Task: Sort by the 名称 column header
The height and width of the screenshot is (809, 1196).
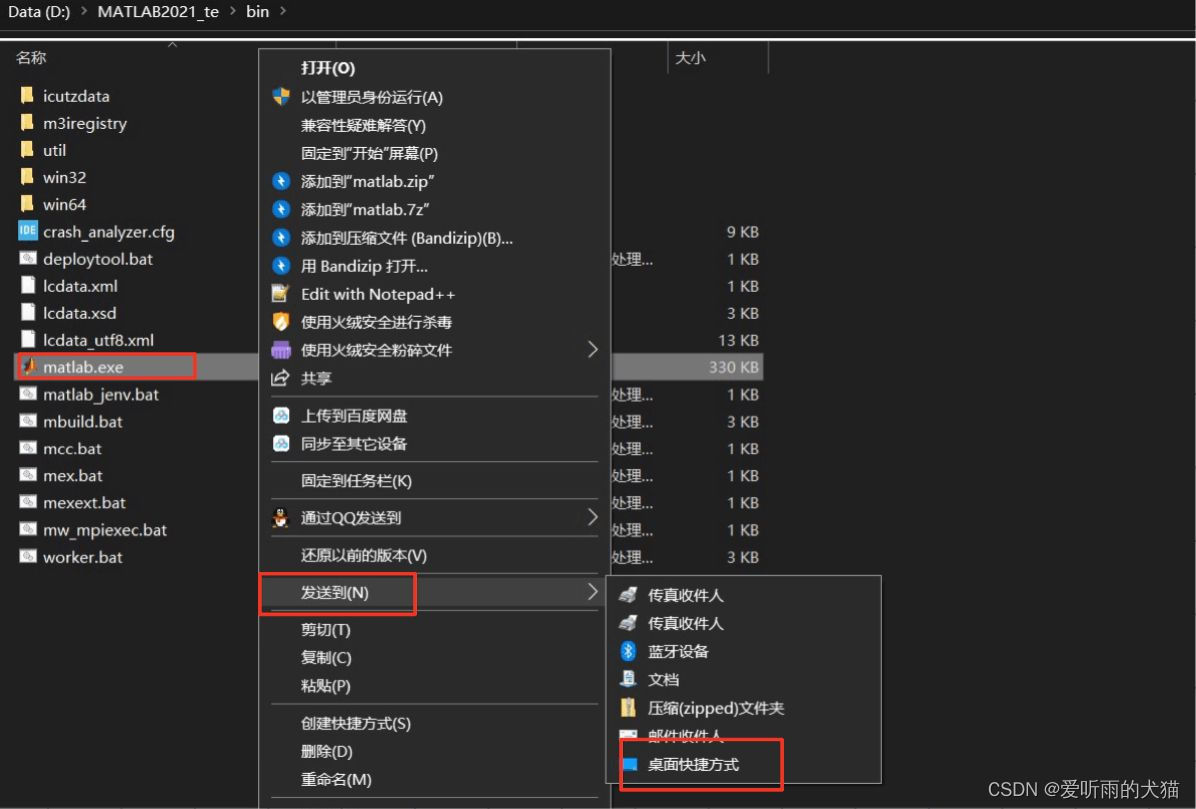Action: click(x=31, y=57)
